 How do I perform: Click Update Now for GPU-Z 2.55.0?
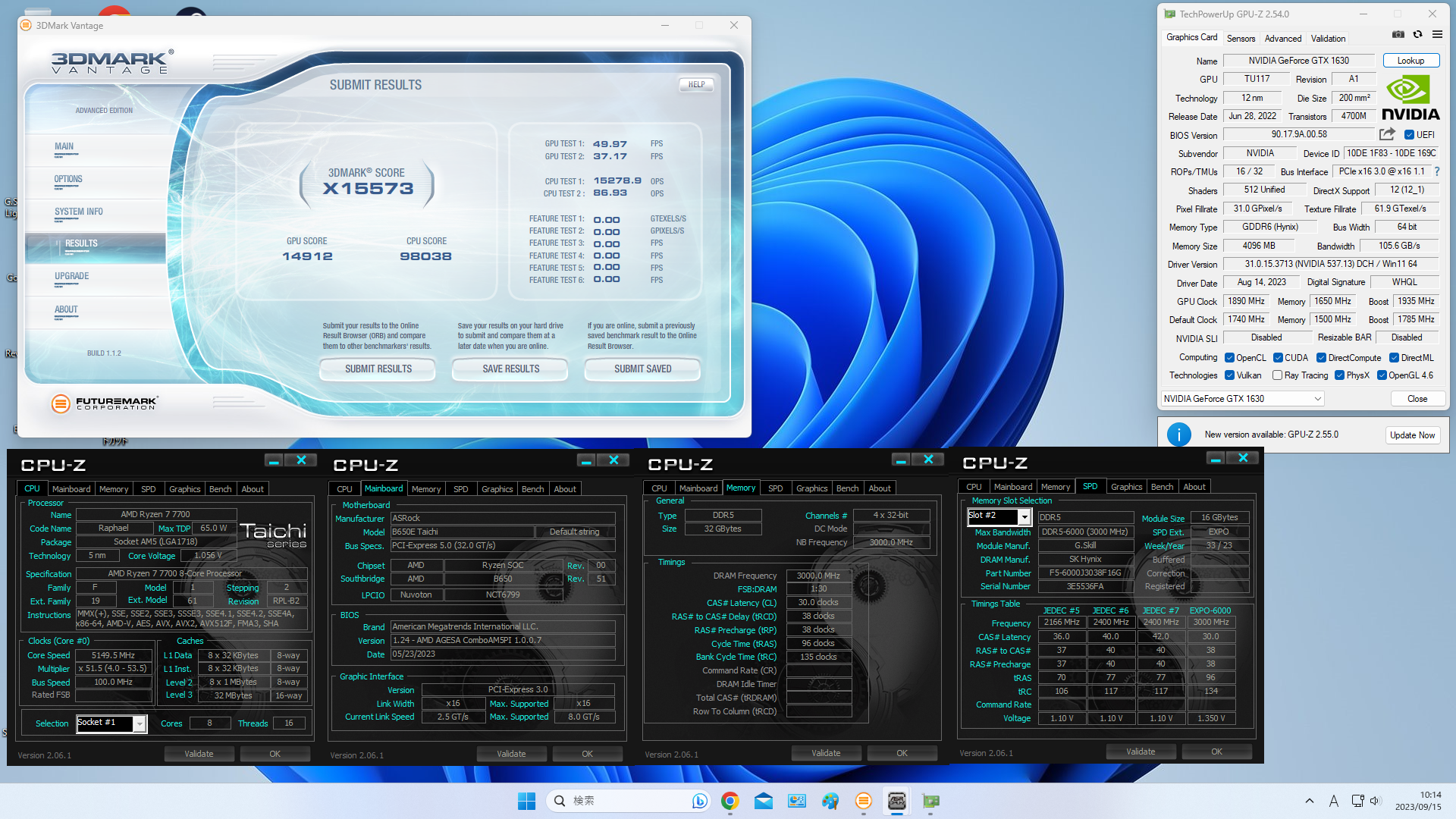pos(1412,435)
